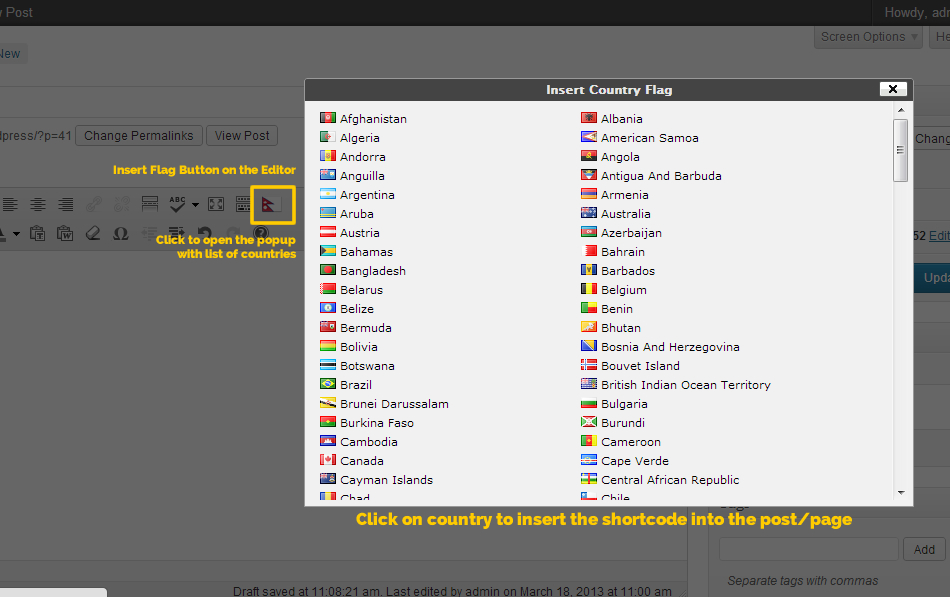Click the Unlink broken chain icon
Image resolution: width=950 pixels, height=597 pixels.
122,204
